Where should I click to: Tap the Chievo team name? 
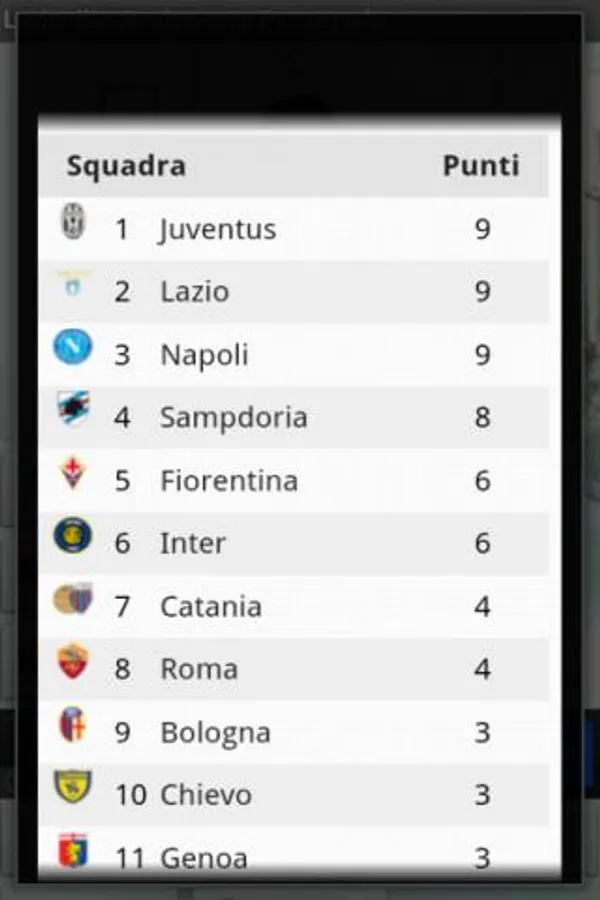pyautogui.click(x=206, y=795)
